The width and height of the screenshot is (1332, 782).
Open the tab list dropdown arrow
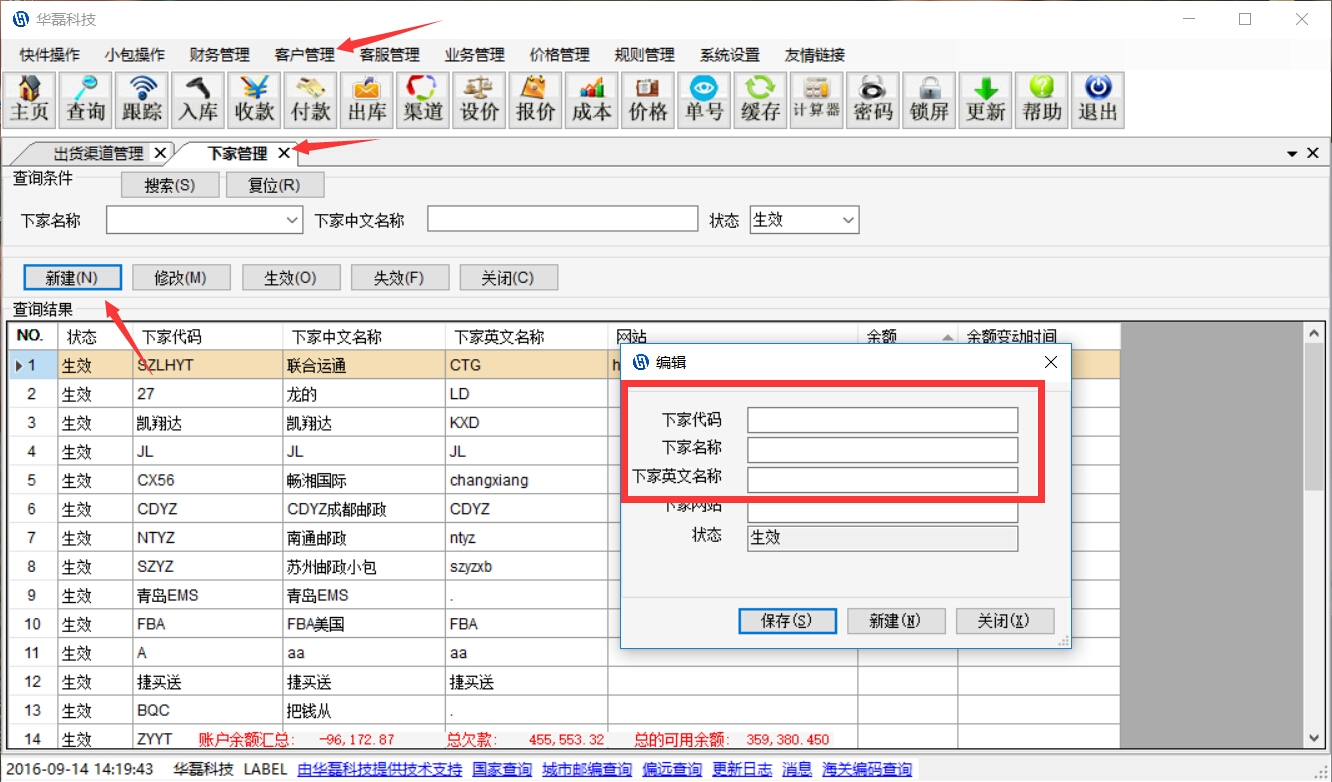click(x=1292, y=153)
